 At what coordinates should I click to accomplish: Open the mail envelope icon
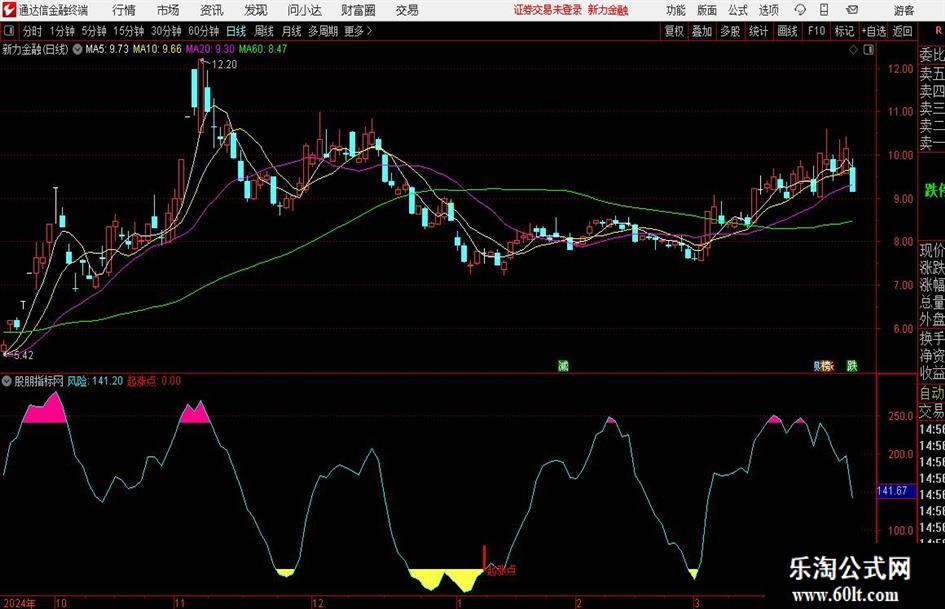(x=852, y=10)
